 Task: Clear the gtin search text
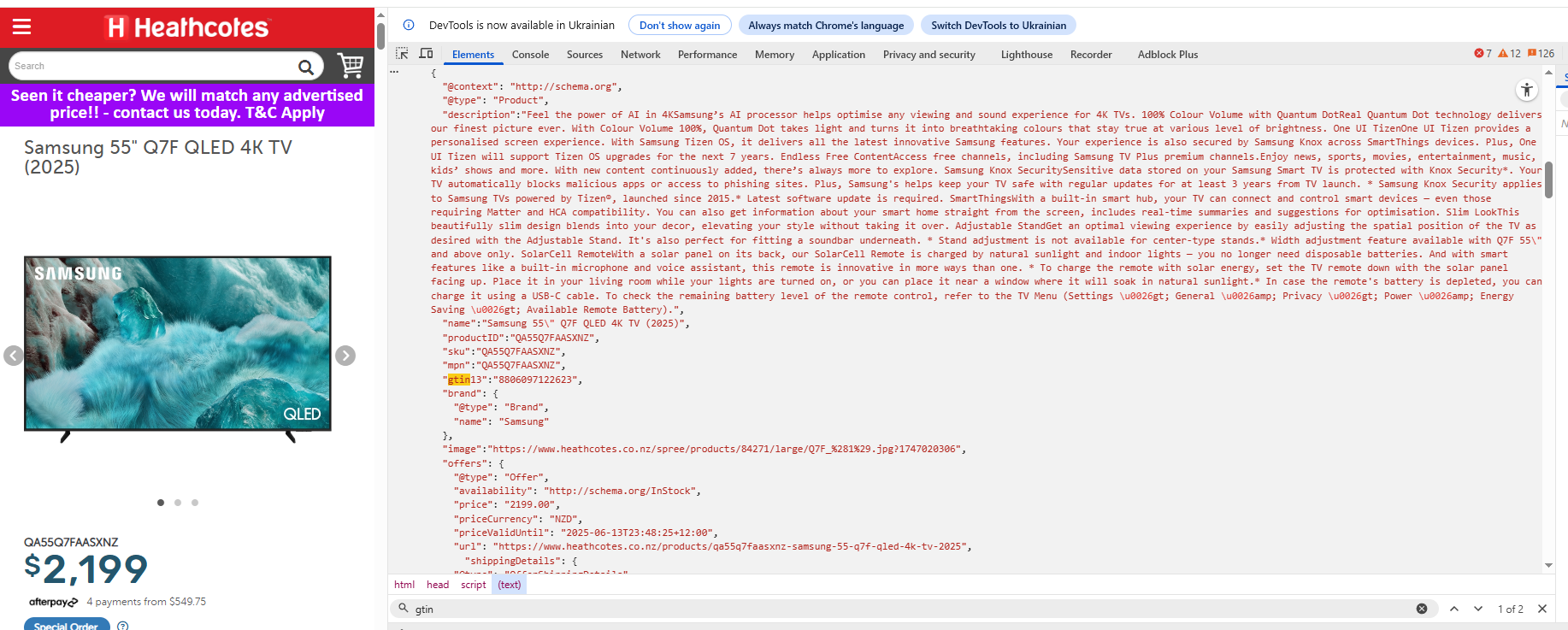[x=1422, y=609]
